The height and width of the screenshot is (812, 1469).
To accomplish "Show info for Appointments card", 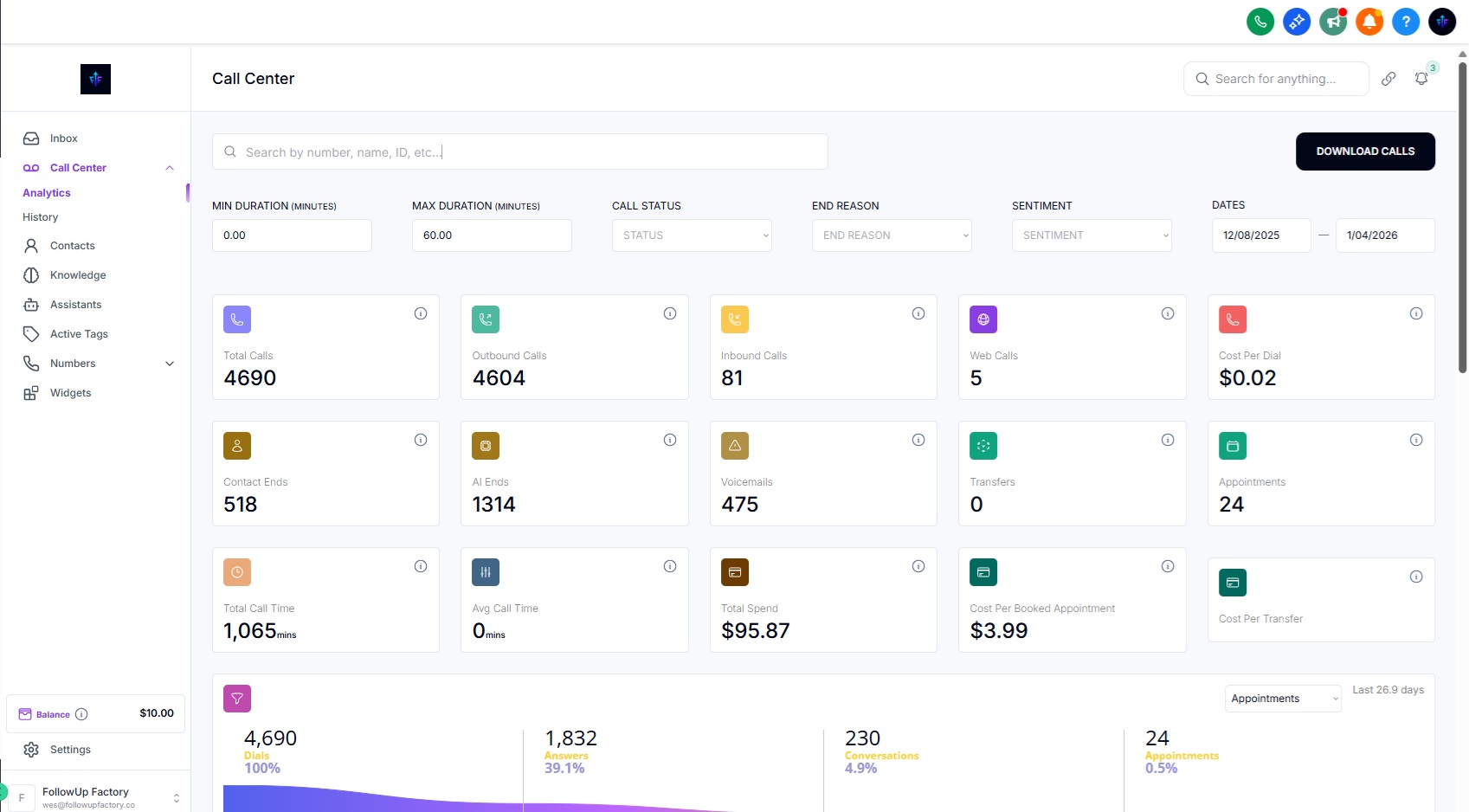I will pos(1416,440).
